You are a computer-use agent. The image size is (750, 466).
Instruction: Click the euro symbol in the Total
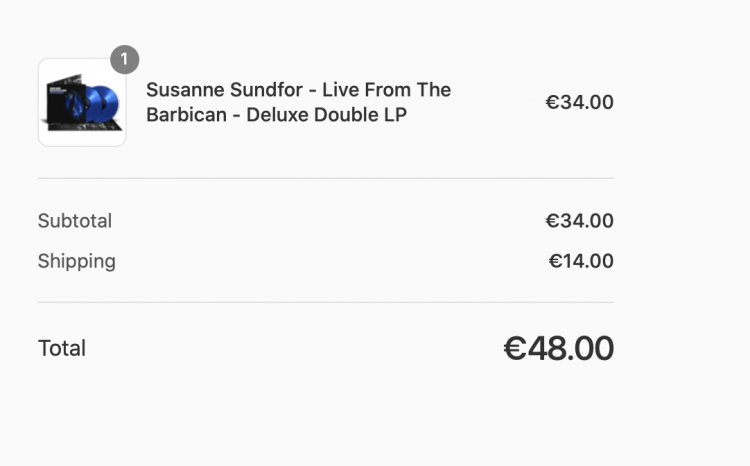514,348
